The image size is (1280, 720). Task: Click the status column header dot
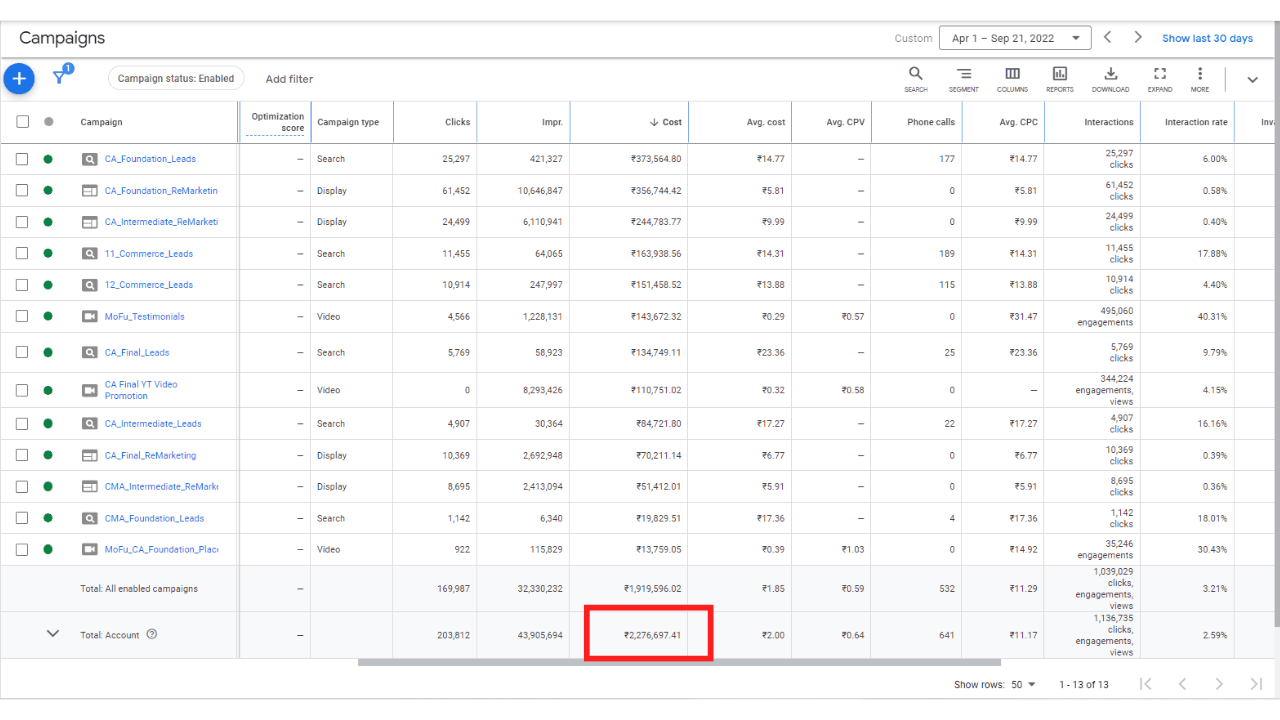pos(48,122)
